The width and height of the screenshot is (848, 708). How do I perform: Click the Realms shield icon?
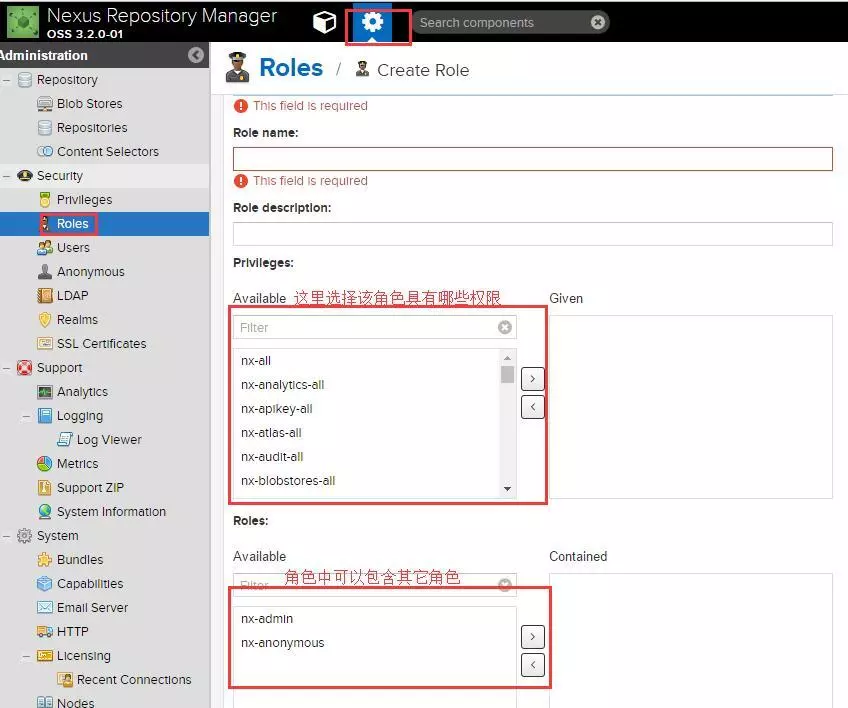45,320
